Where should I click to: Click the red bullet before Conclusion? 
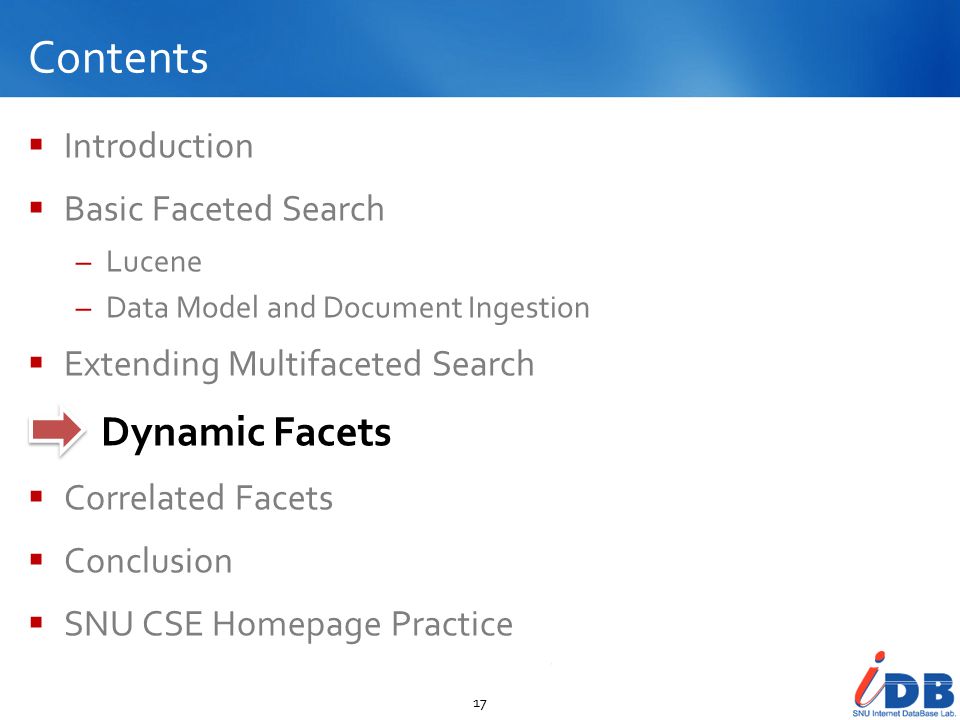[x=36, y=559]
